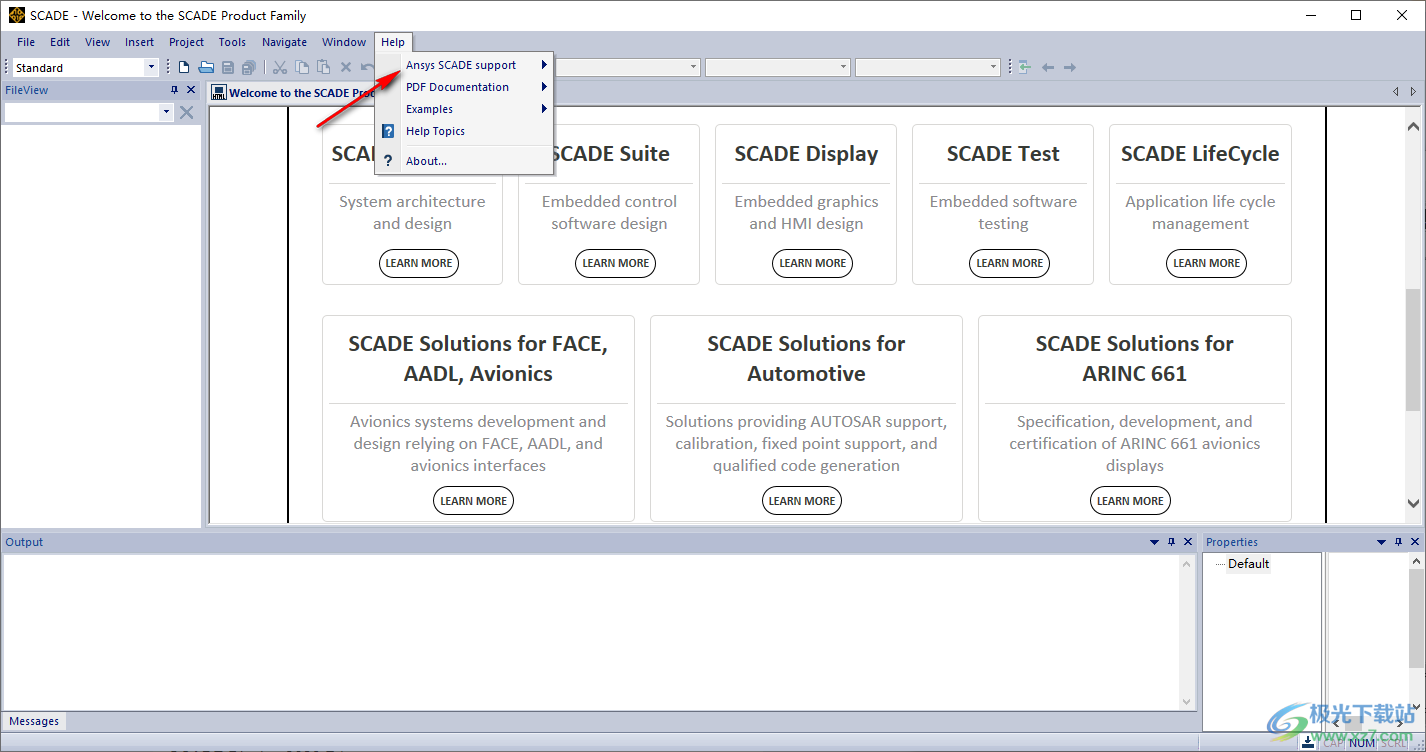Click the SCADE app logo in title bar
This screenshot has height=752, width=1426.
click(16, 15)
